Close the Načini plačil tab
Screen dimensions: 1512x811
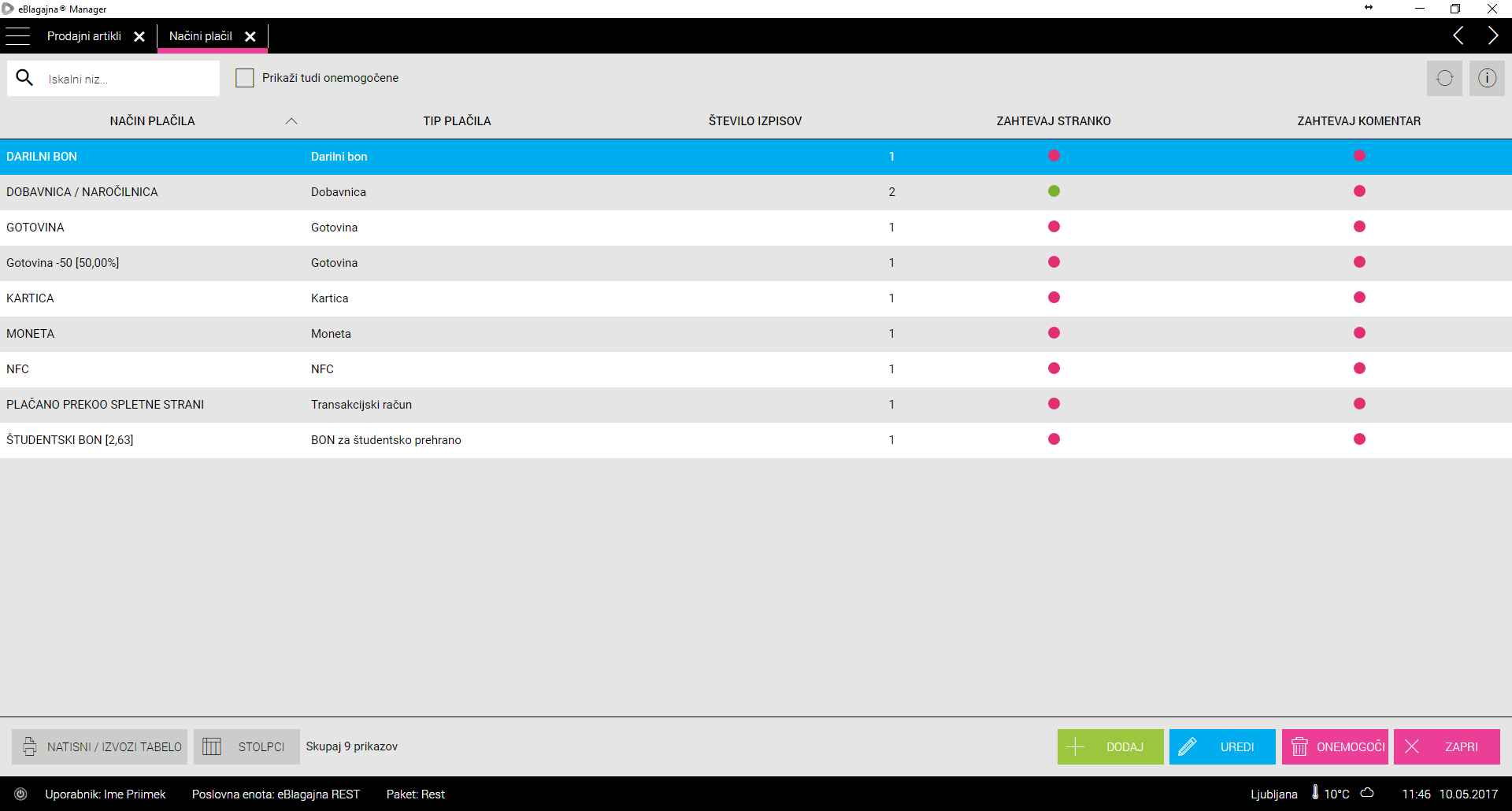(250, 37)
